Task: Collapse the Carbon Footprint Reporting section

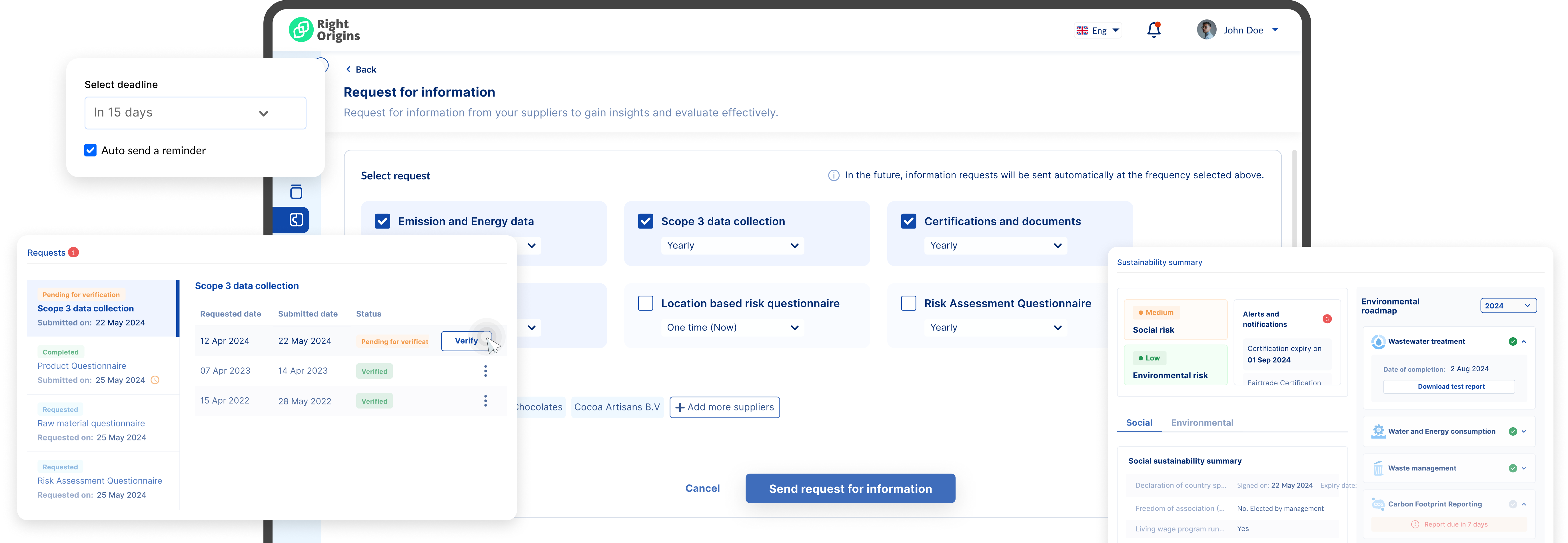Action: coord(1523,504)
